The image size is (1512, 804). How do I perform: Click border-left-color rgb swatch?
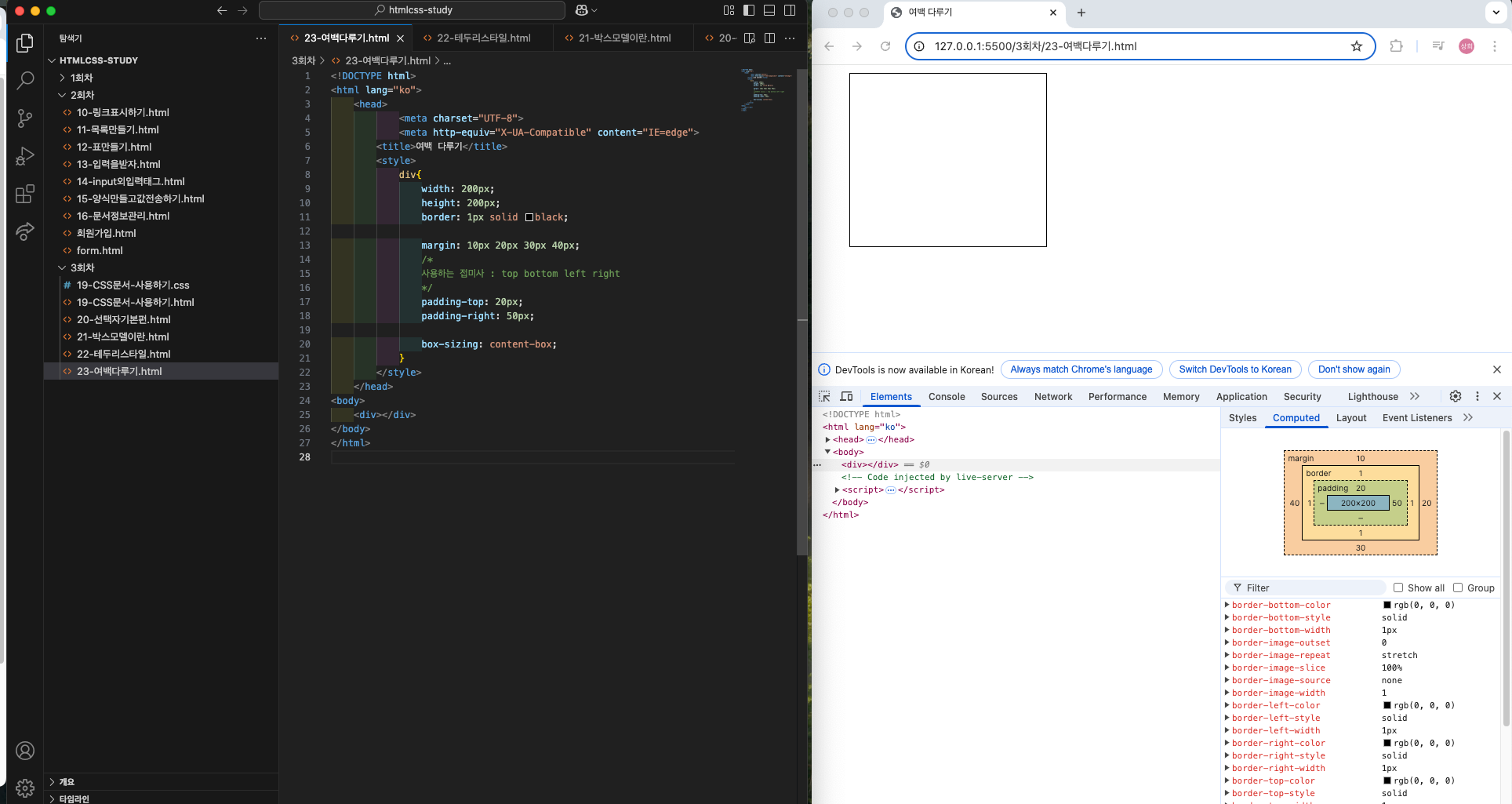tap(1387, 705)
